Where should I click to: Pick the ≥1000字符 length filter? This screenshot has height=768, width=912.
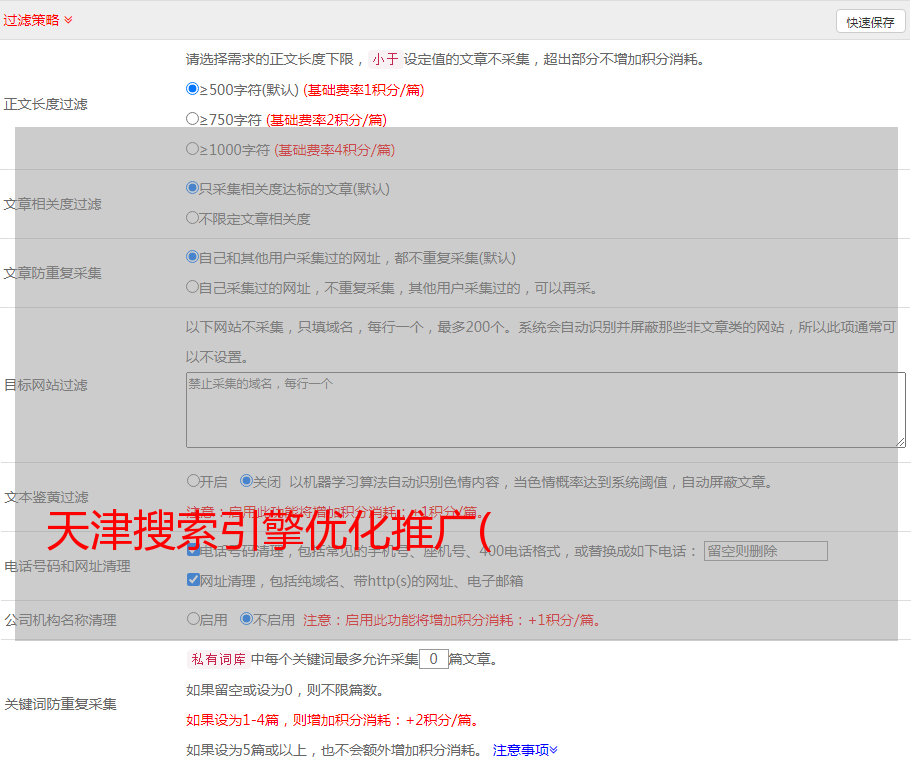pos(193,149)
